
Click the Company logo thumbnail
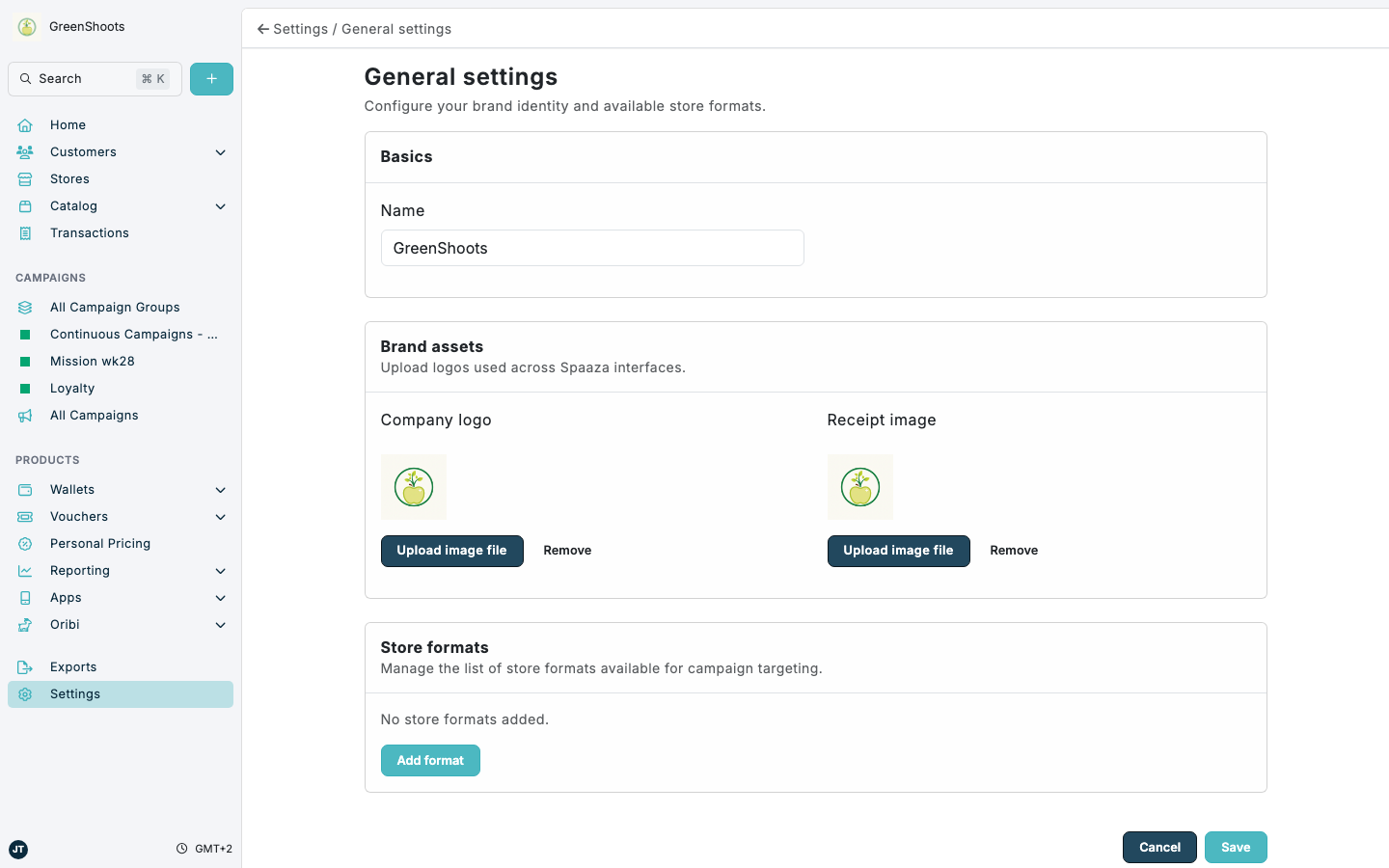pyautogui.click(x=414, y=487)
